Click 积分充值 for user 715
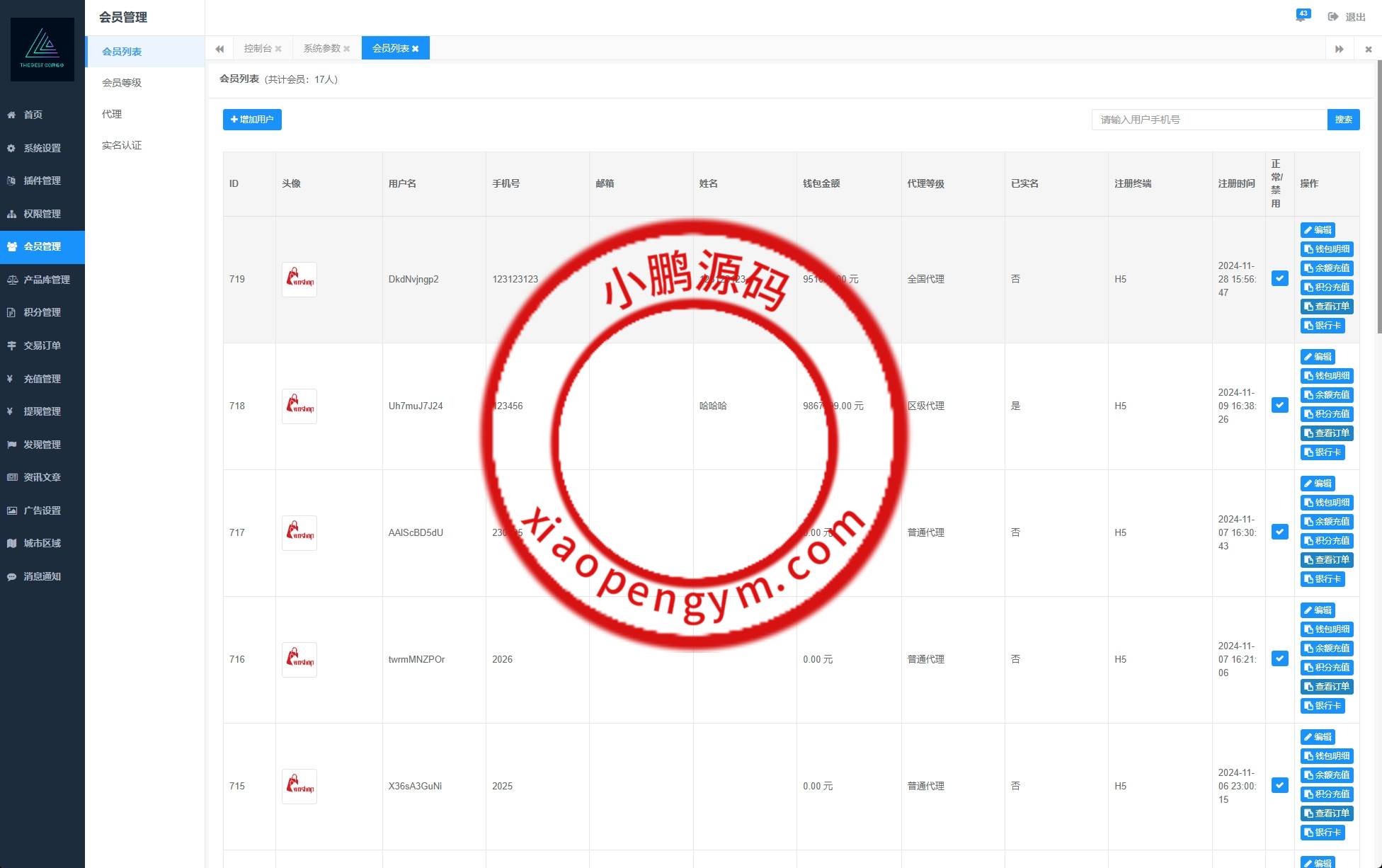 (x=1327, y=794)
